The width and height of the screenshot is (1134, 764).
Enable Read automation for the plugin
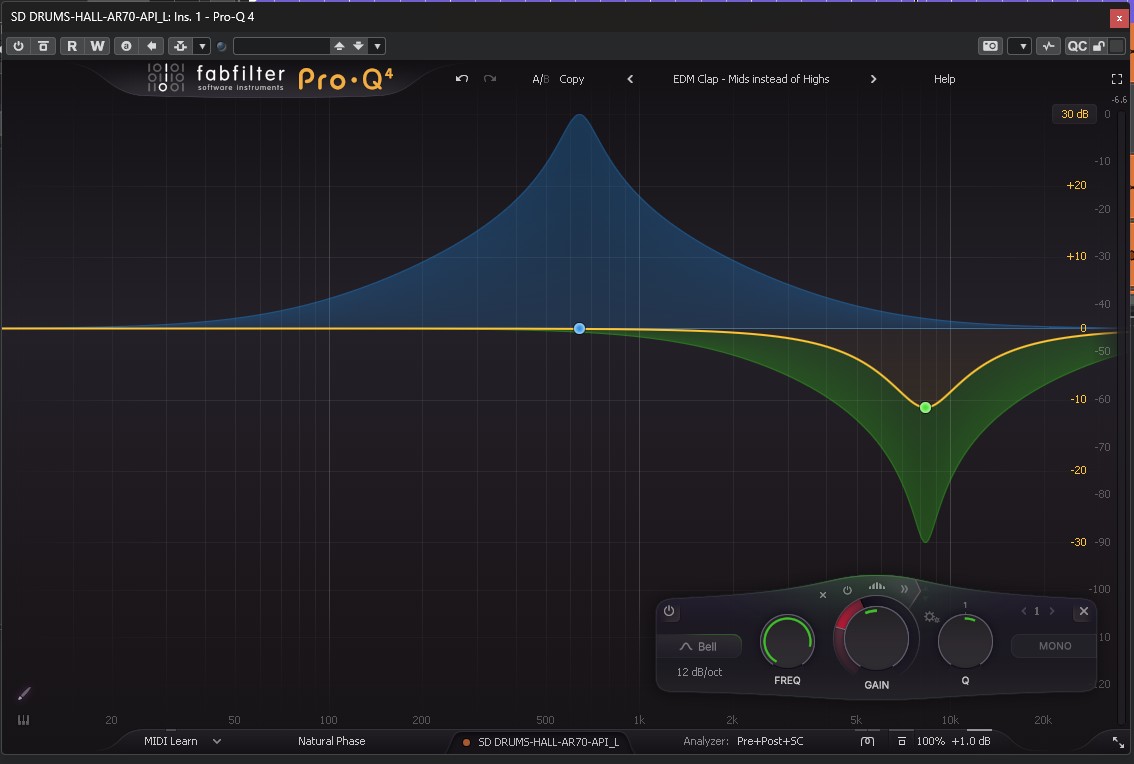tap(71, 46)
